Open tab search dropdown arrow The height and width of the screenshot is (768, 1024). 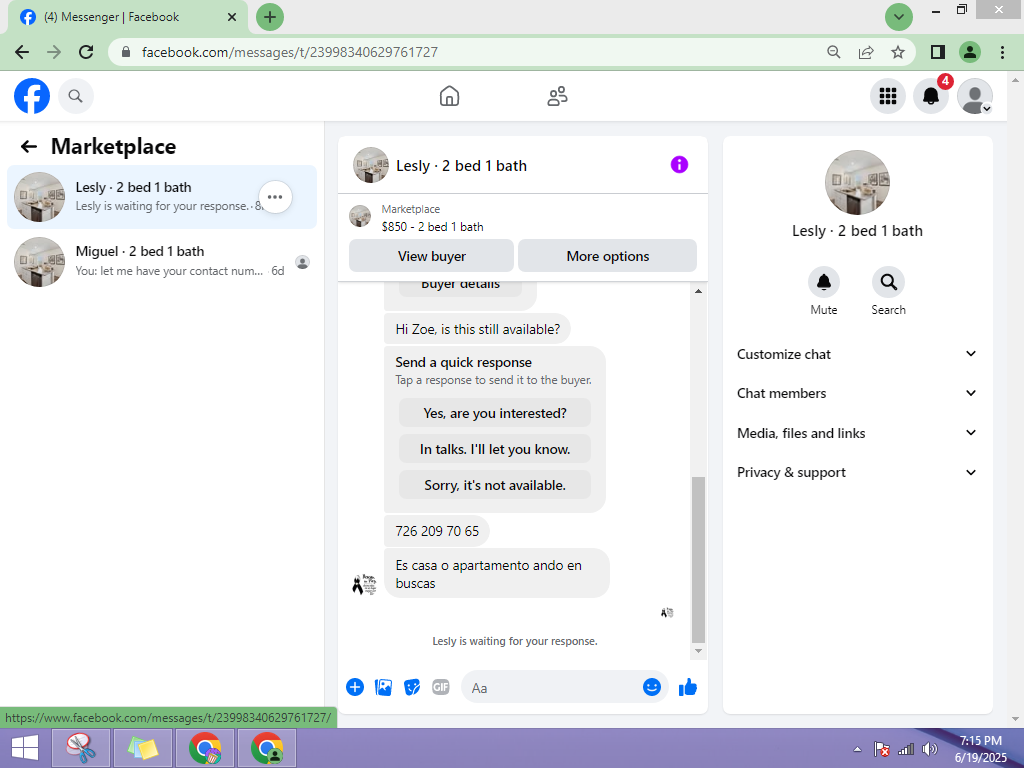point(899,17)
